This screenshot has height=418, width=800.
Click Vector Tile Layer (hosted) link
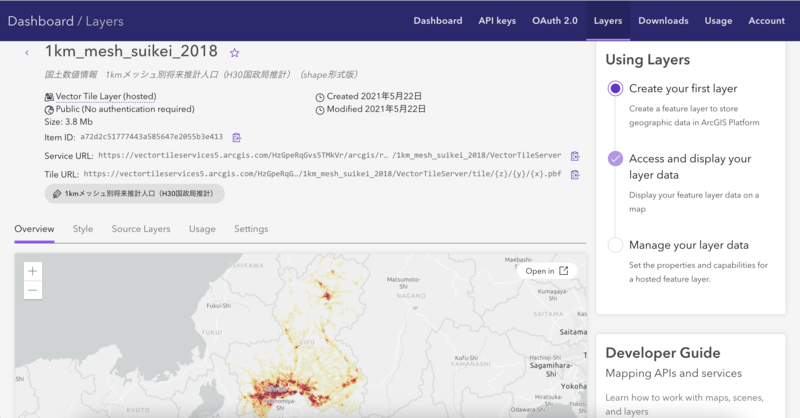tap(106, 96)
